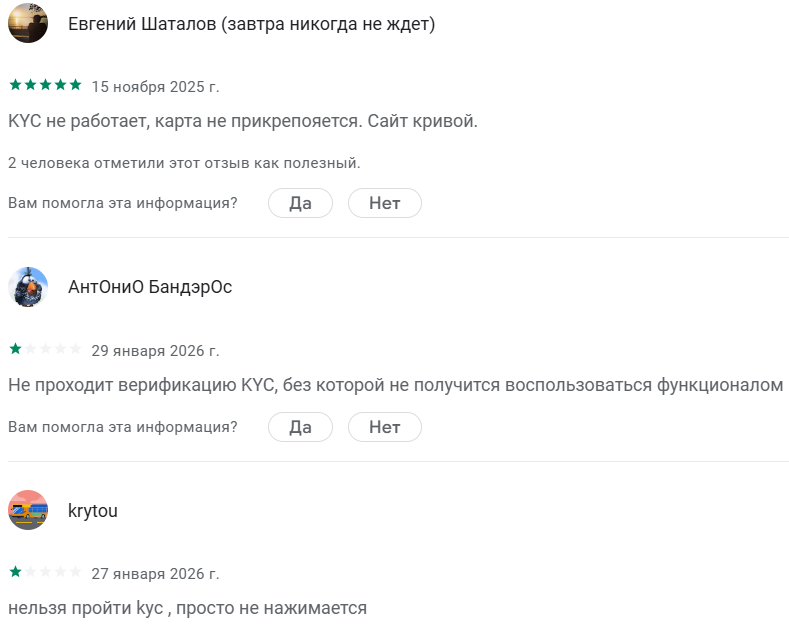Click review text "KYC не работает, карта не прикрепояется"
Screen dimensions: 789x627
point(243,122)
